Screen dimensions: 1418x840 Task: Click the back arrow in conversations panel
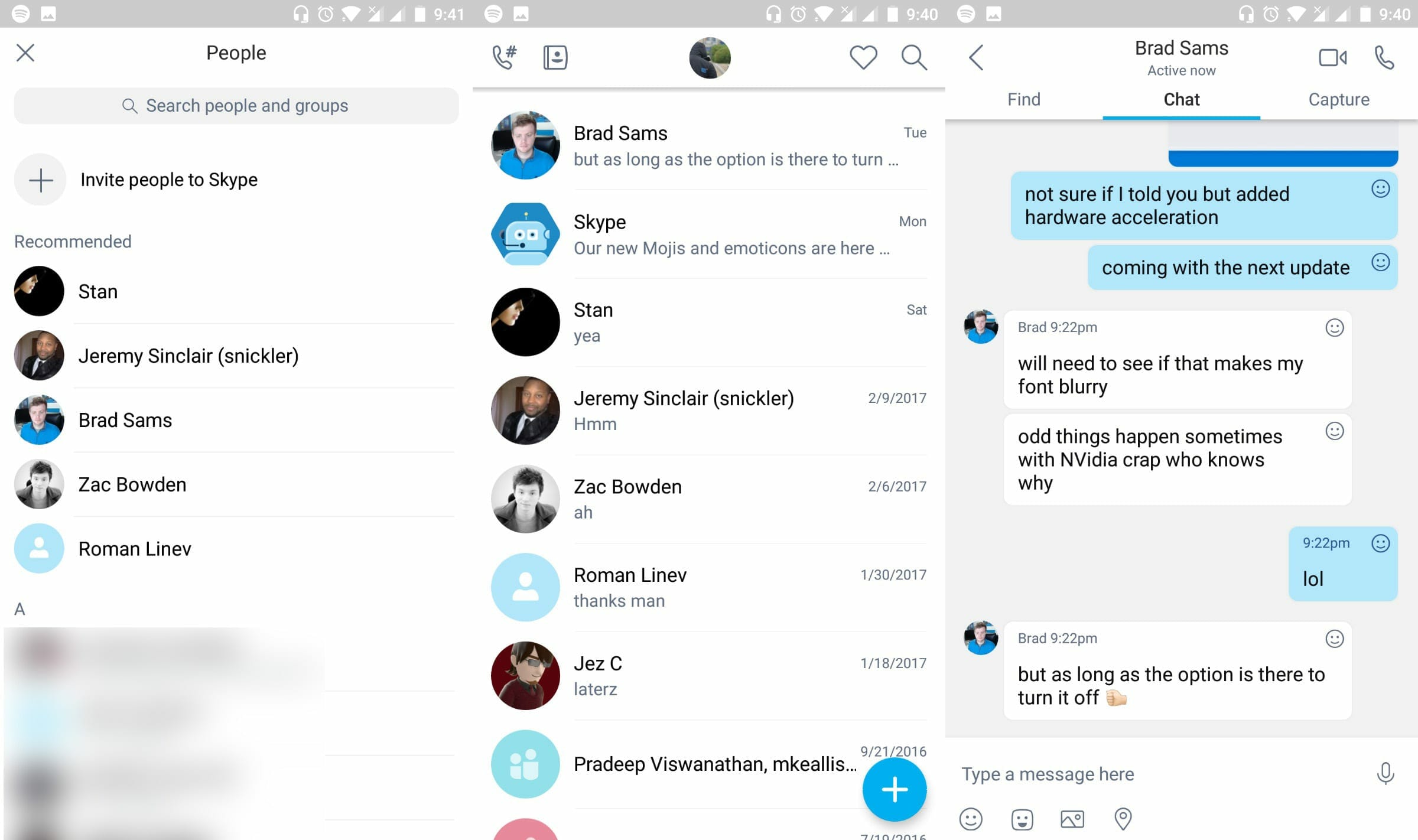pos(977,56)
